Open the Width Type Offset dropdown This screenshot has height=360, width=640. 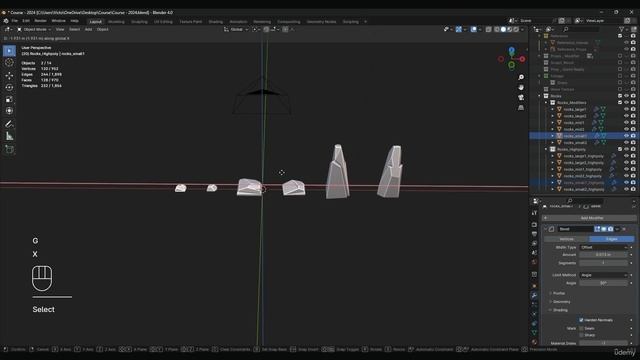[x=604, y=247]
